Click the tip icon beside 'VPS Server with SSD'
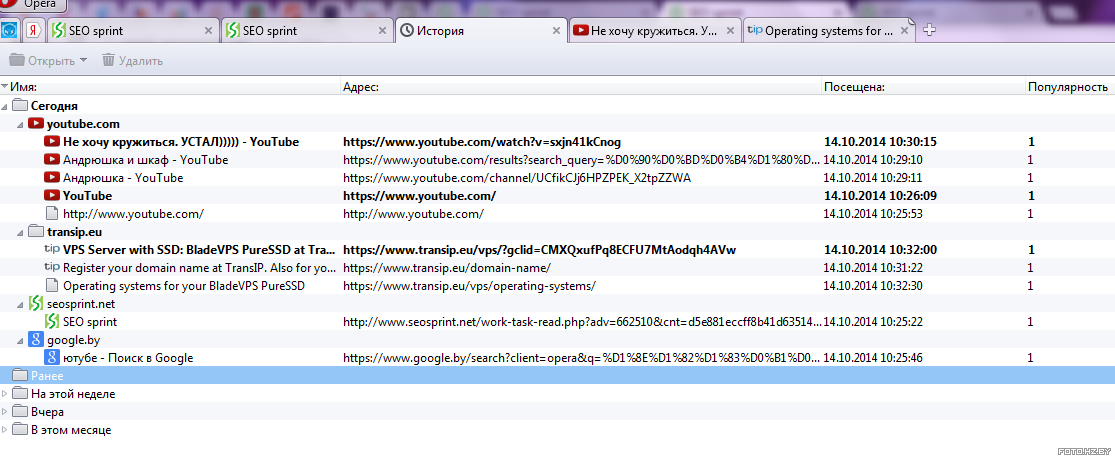Image resolution: width=1115 pixels, height=459 pixels. click(51, 250)
